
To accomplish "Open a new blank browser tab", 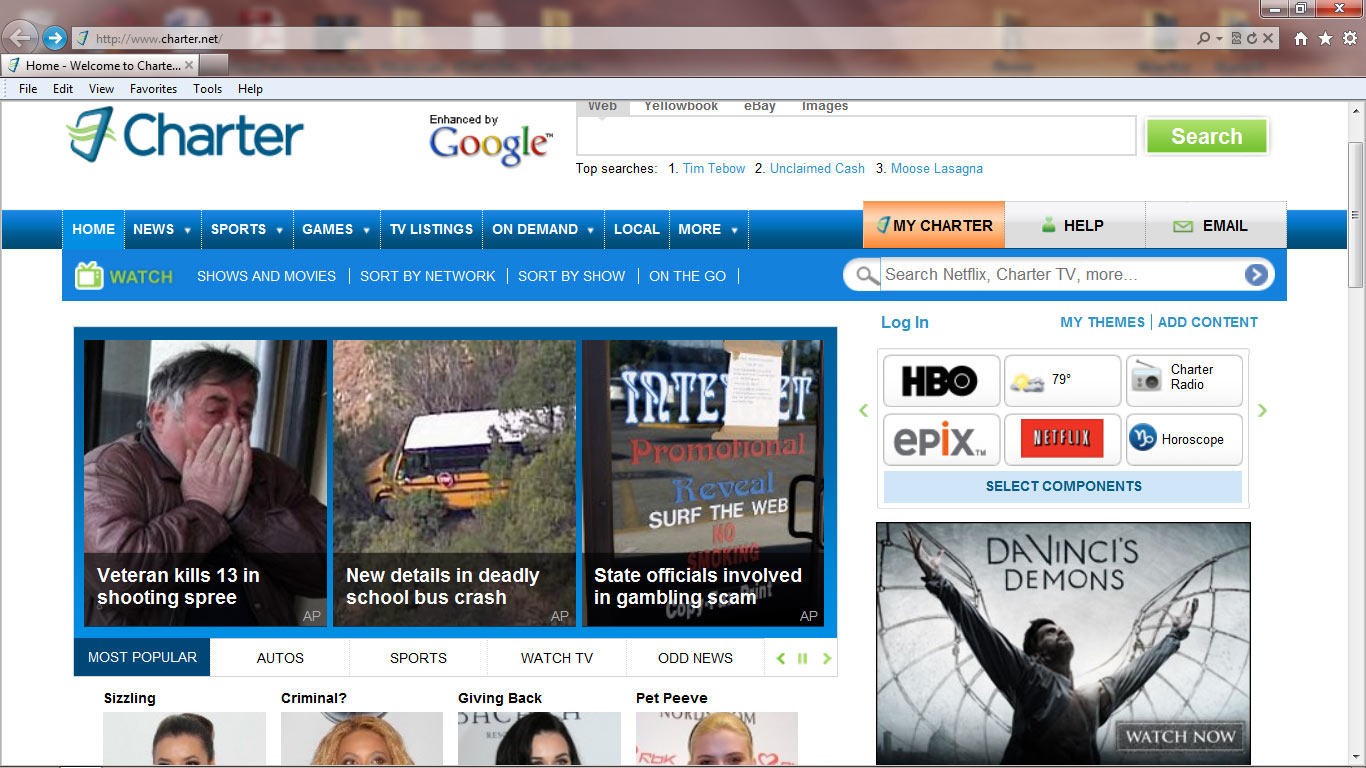I will point(214,65).
